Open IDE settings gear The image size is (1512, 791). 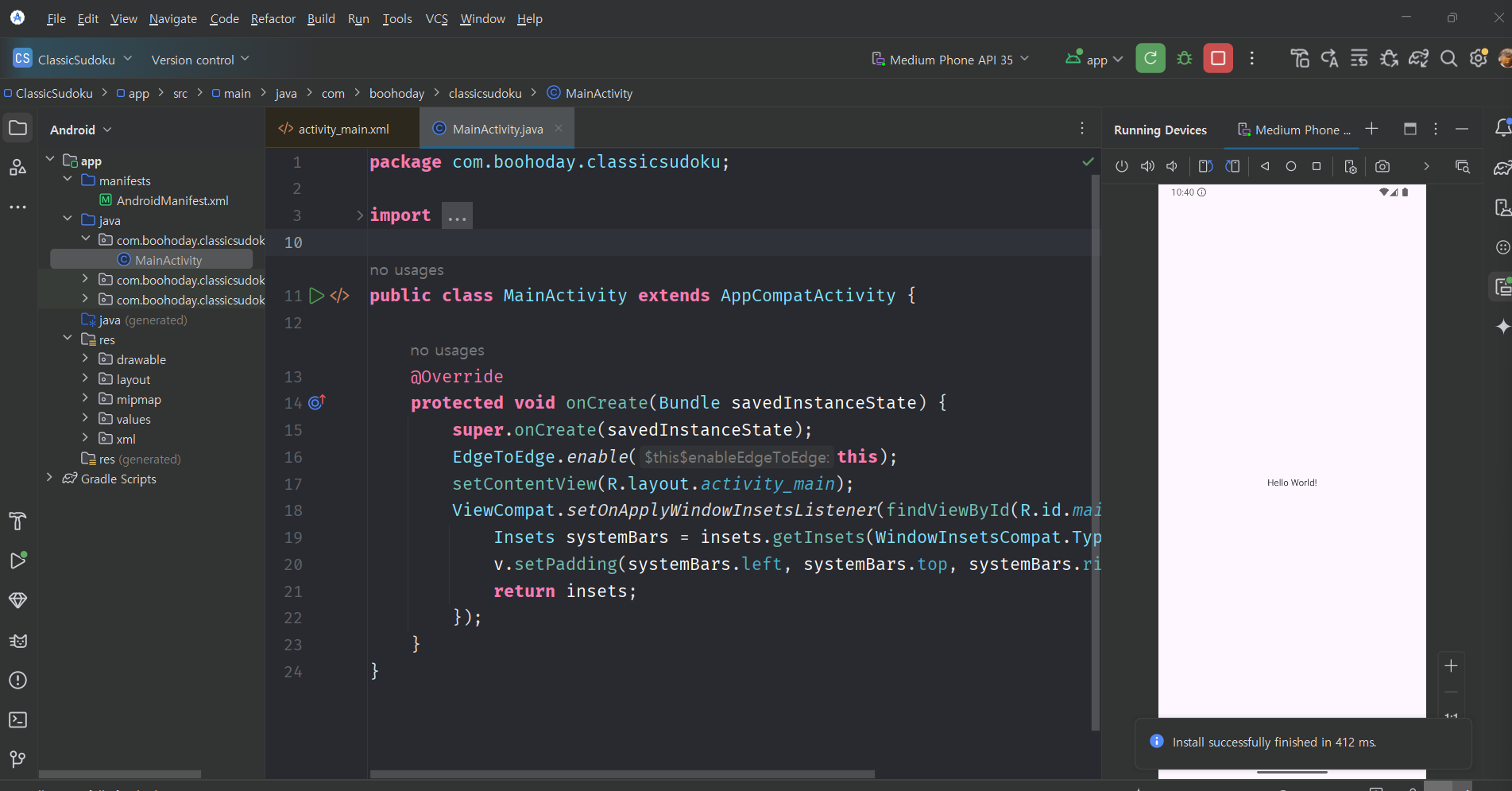1478,58
